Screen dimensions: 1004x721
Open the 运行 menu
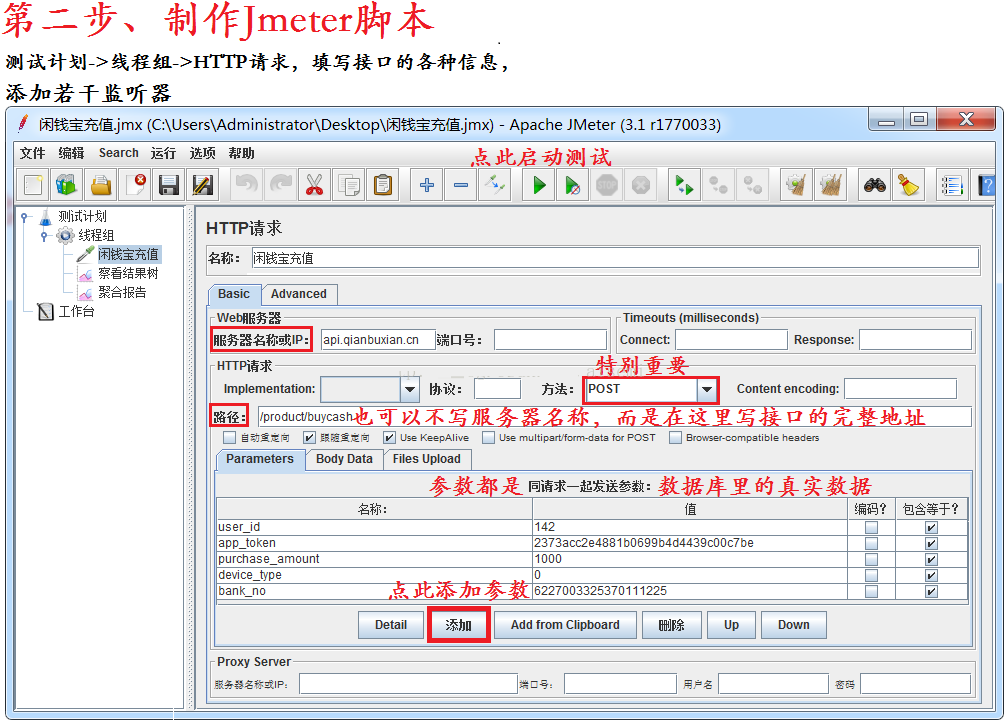tap(163, 153)
